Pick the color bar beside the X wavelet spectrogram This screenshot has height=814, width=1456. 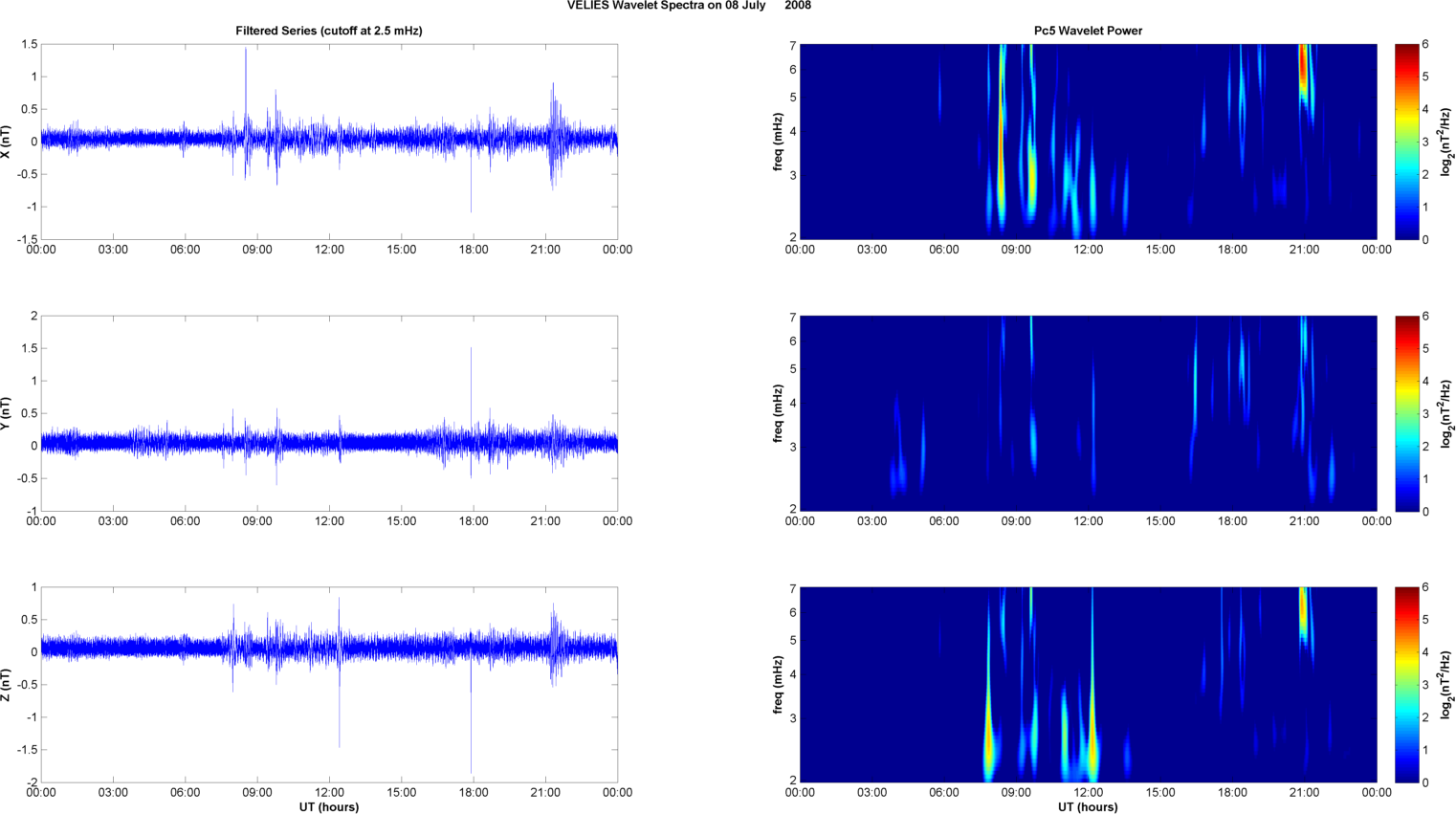[1407, 142]
